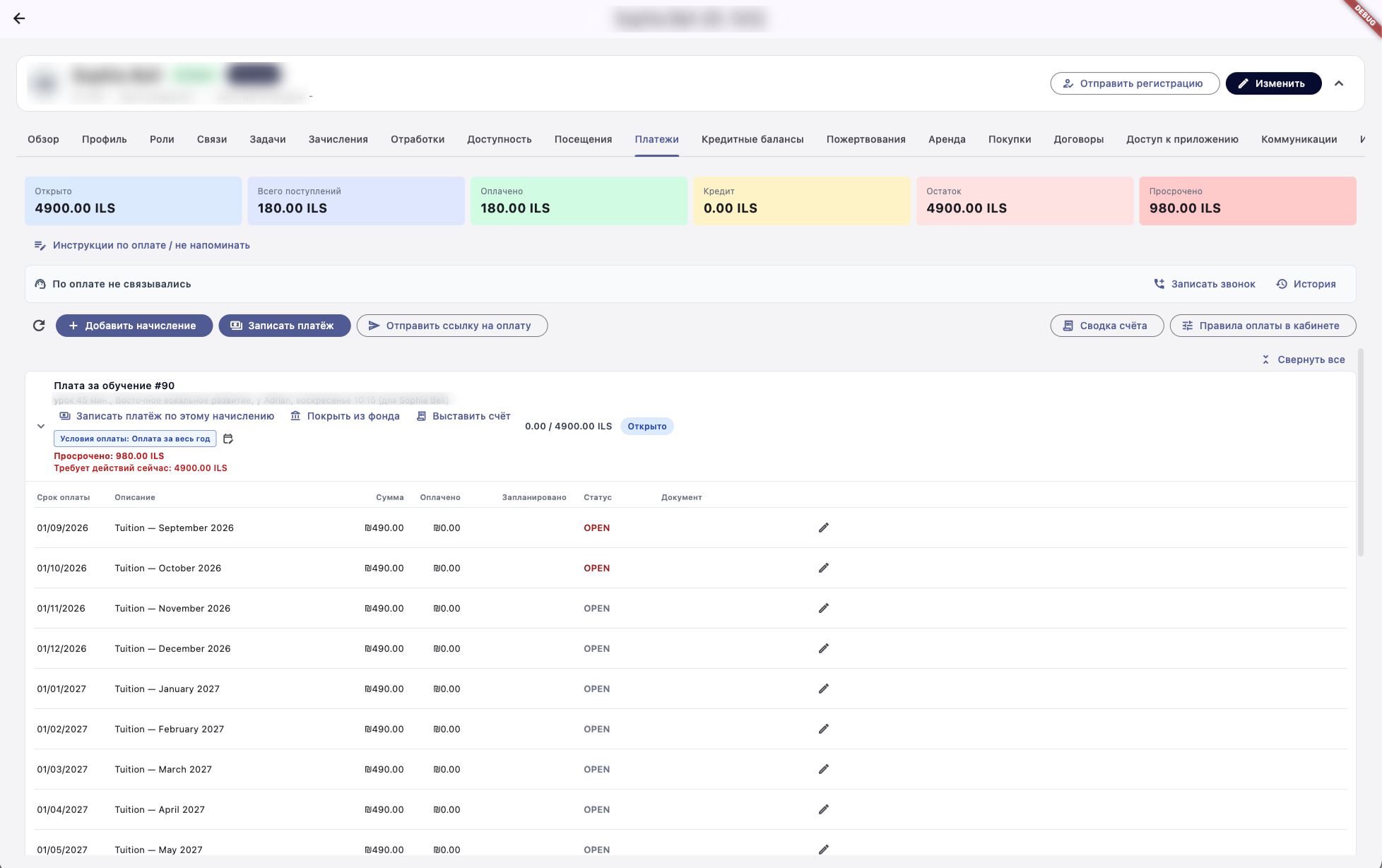
Task: Click Записать платёж button
Action: 285,326
